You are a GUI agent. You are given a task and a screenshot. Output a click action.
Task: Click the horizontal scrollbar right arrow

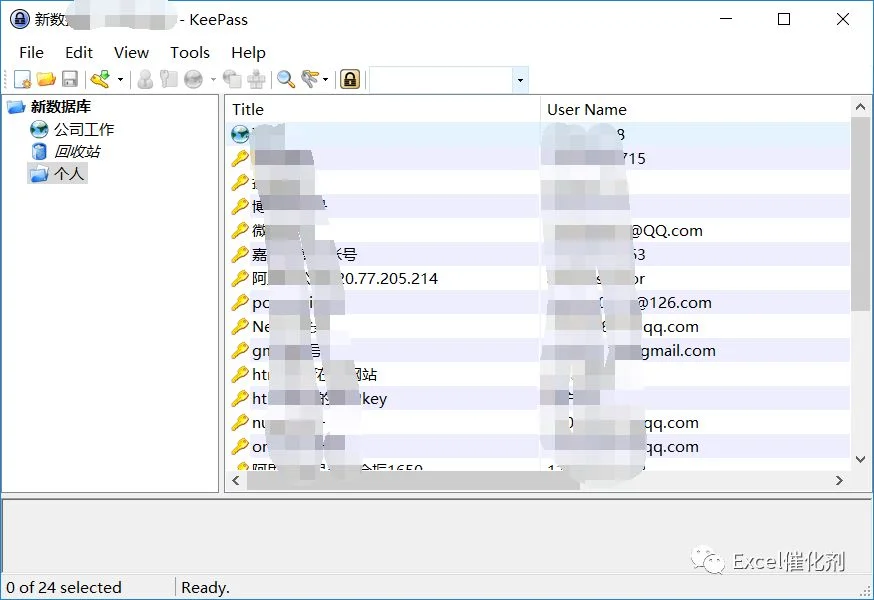839,481
